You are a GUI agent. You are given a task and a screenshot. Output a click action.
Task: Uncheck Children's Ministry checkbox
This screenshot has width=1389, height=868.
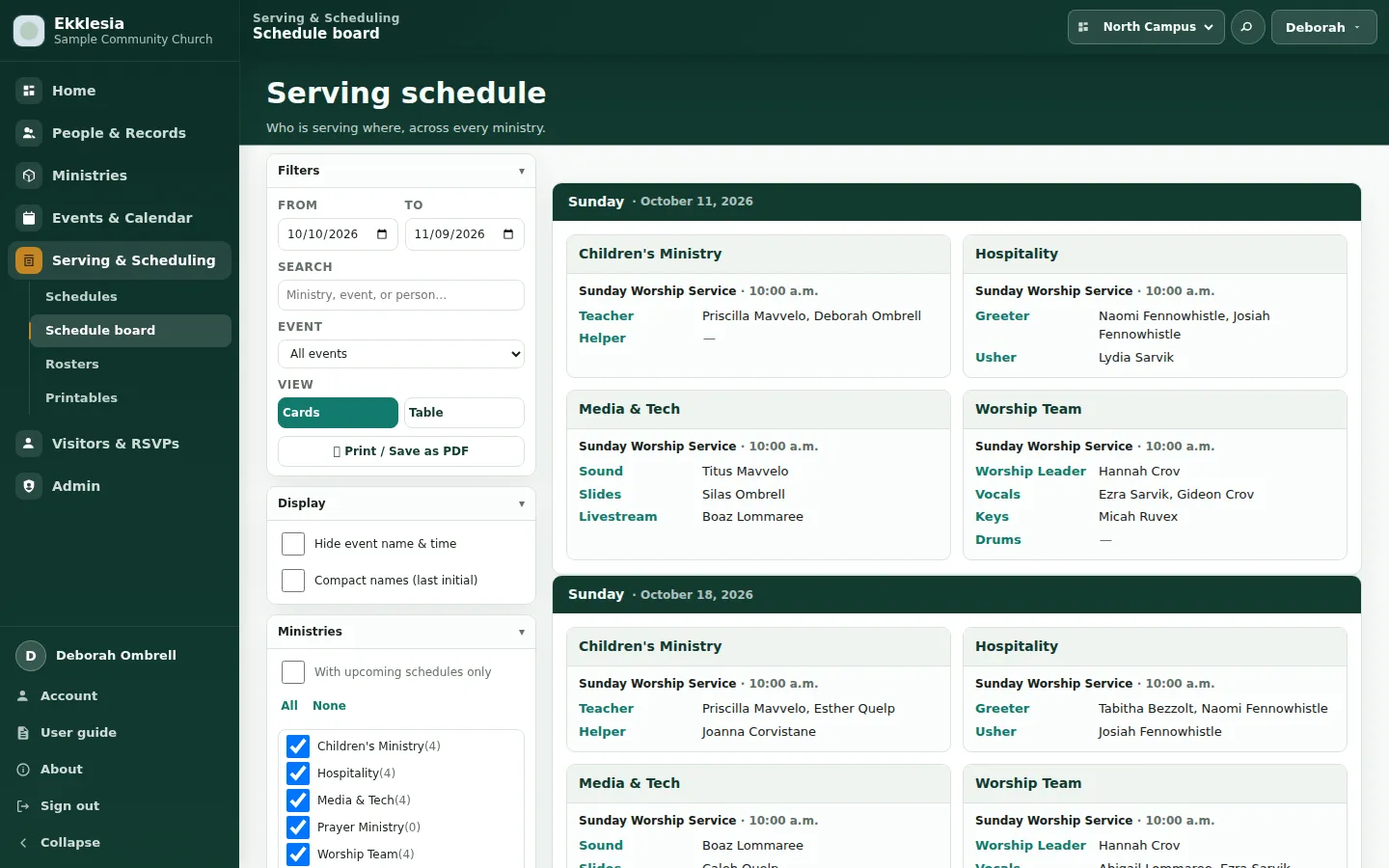298,746
